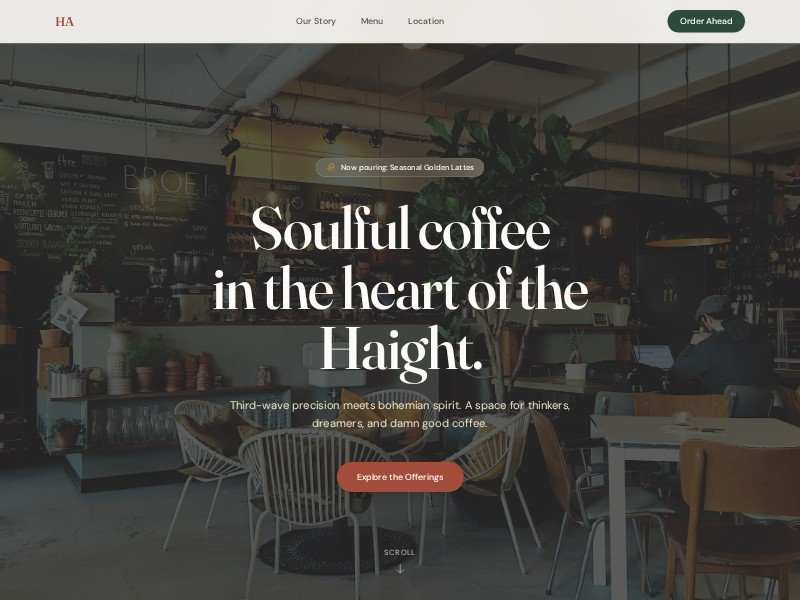Select the Seasonal Golden Lattes announcement pill

[400, 167]
